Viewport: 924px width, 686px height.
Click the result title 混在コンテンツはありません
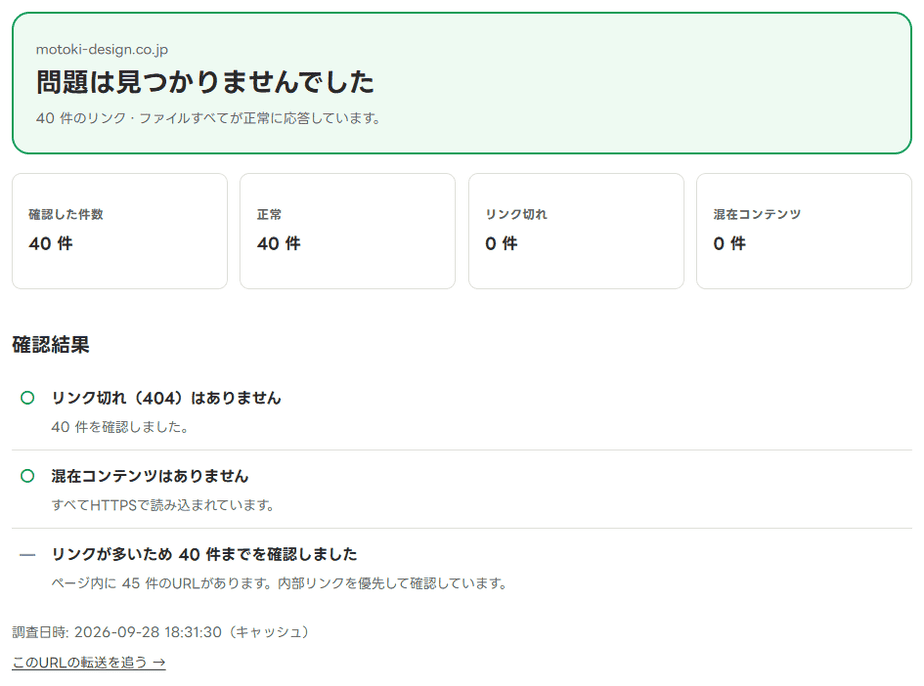(150, 476)
